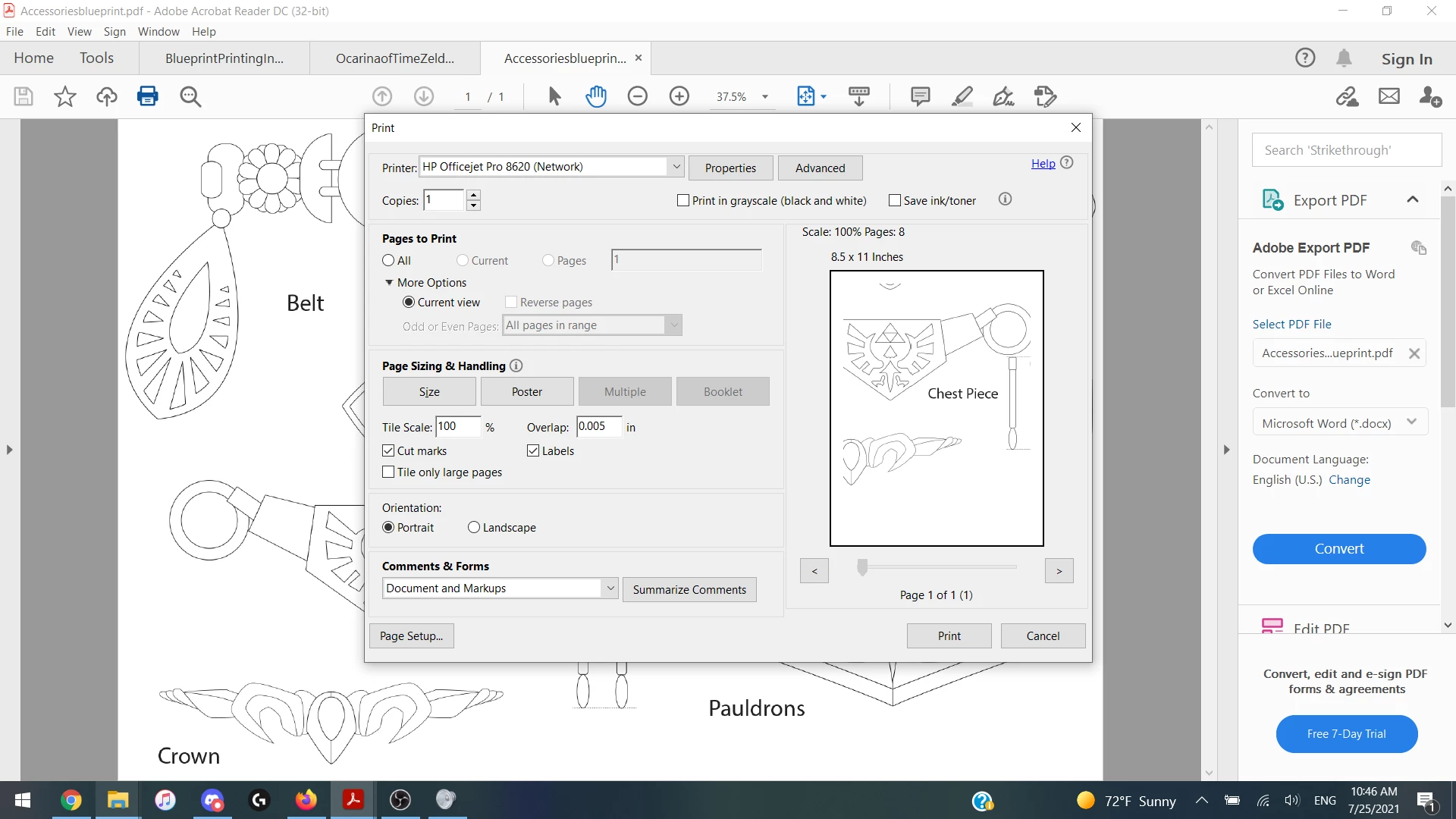1456x819 pixels.
Task: Click the Tile Scale input field
Action: click(x=457, y=426)
